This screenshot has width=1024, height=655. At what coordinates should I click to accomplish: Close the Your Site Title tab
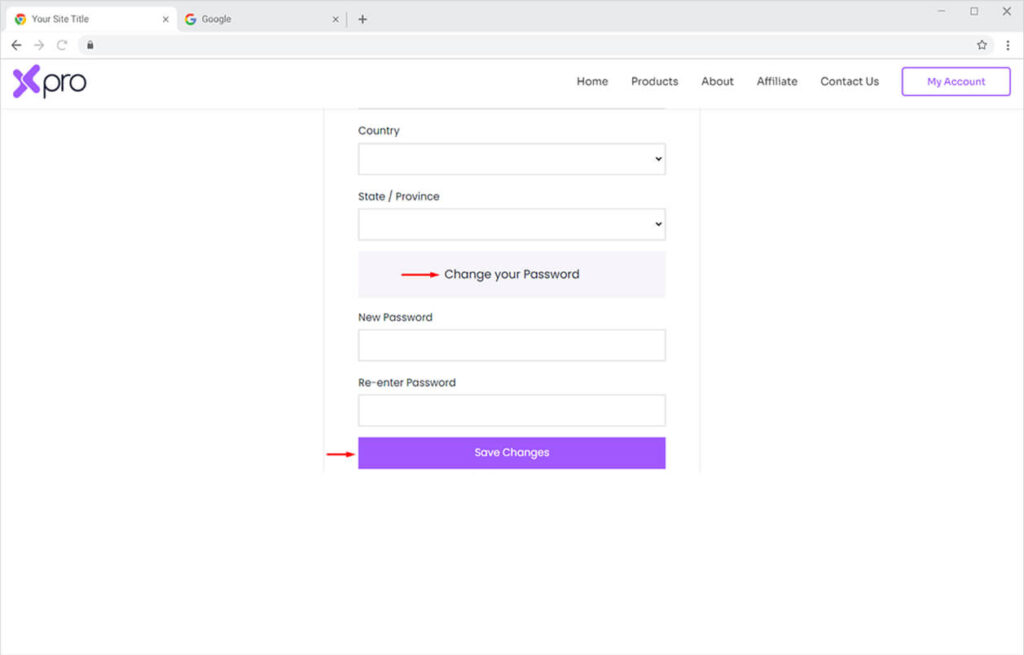coord(166,19)
